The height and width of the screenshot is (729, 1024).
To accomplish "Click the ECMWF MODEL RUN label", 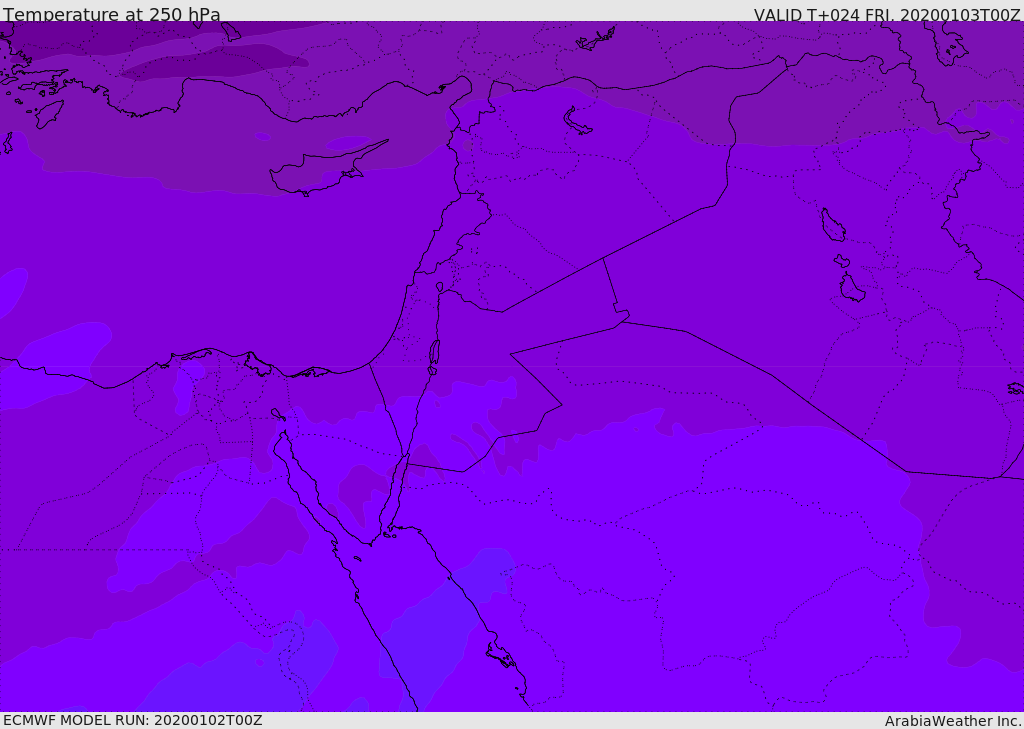I will [132, 720].
